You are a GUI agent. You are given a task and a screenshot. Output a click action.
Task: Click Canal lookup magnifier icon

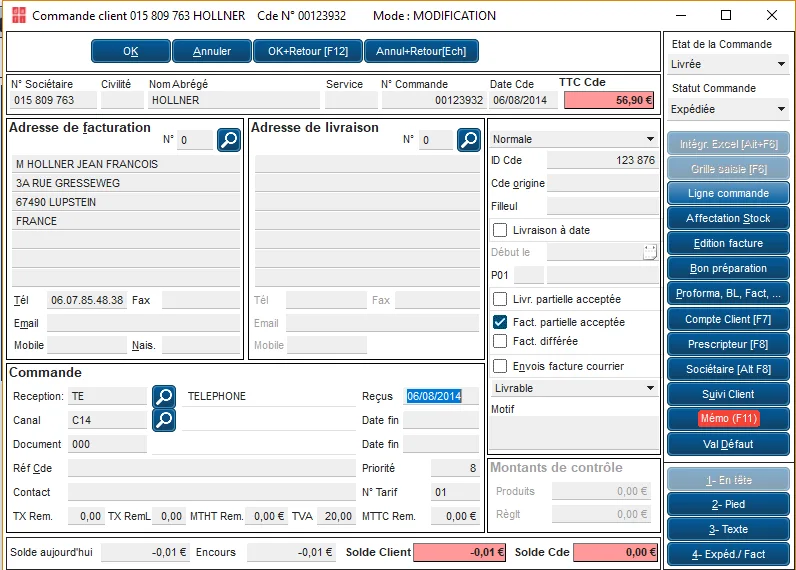coord(164,420)
